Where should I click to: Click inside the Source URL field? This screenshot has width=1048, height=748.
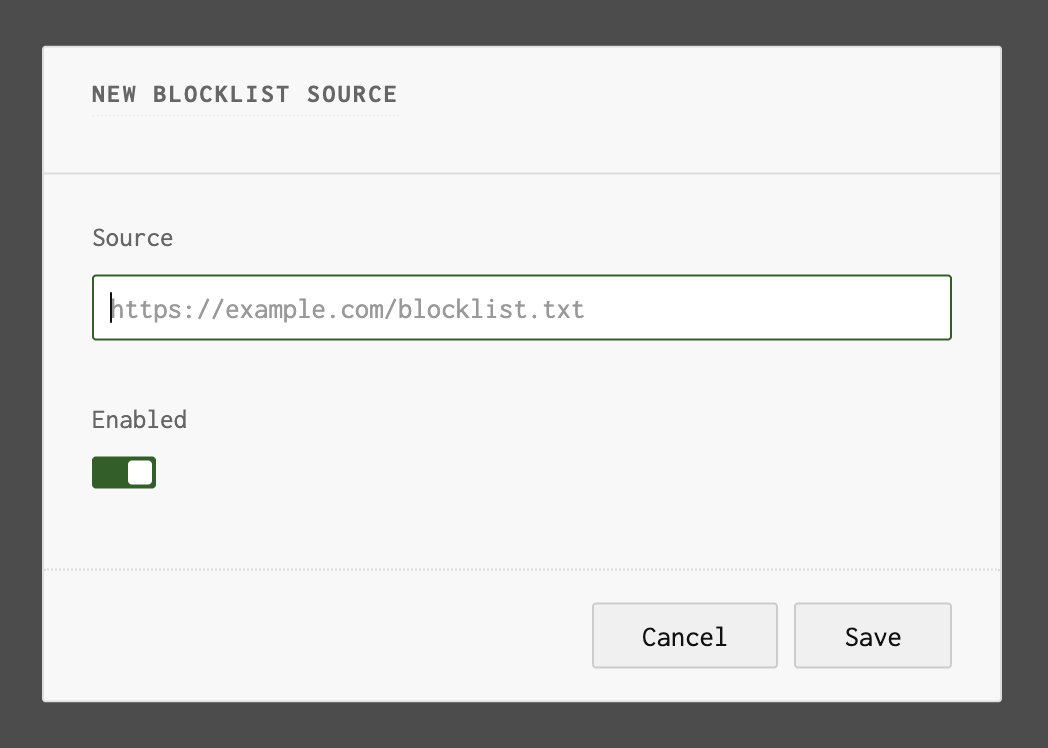tap(520, 308)
